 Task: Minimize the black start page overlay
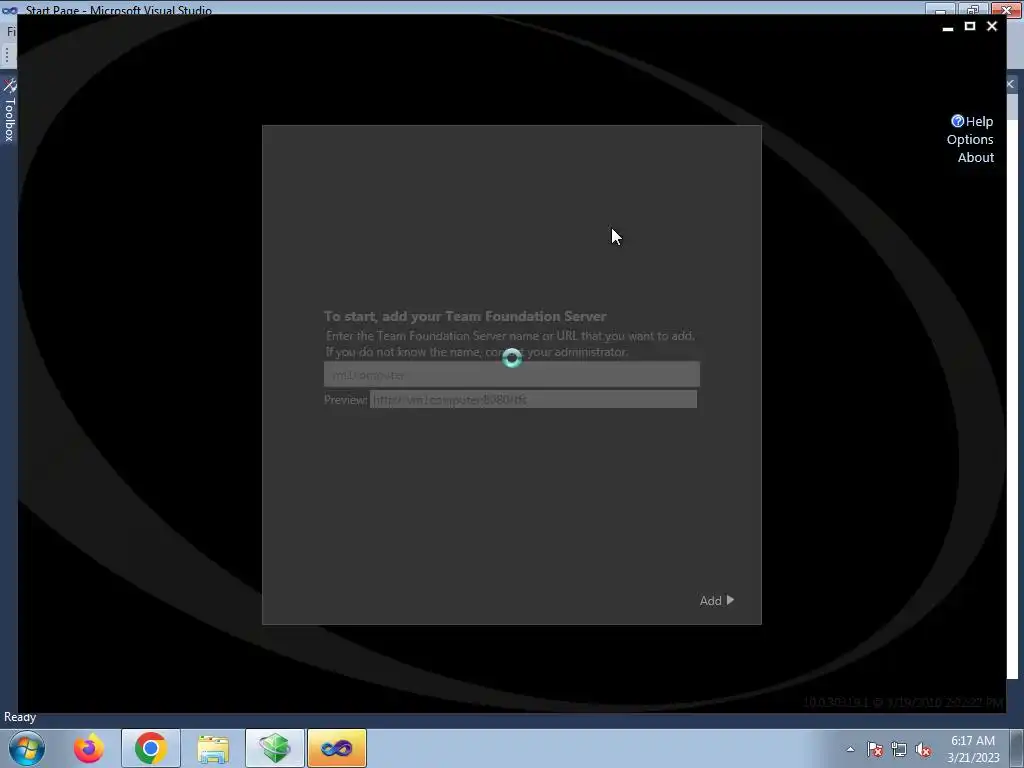948,27
